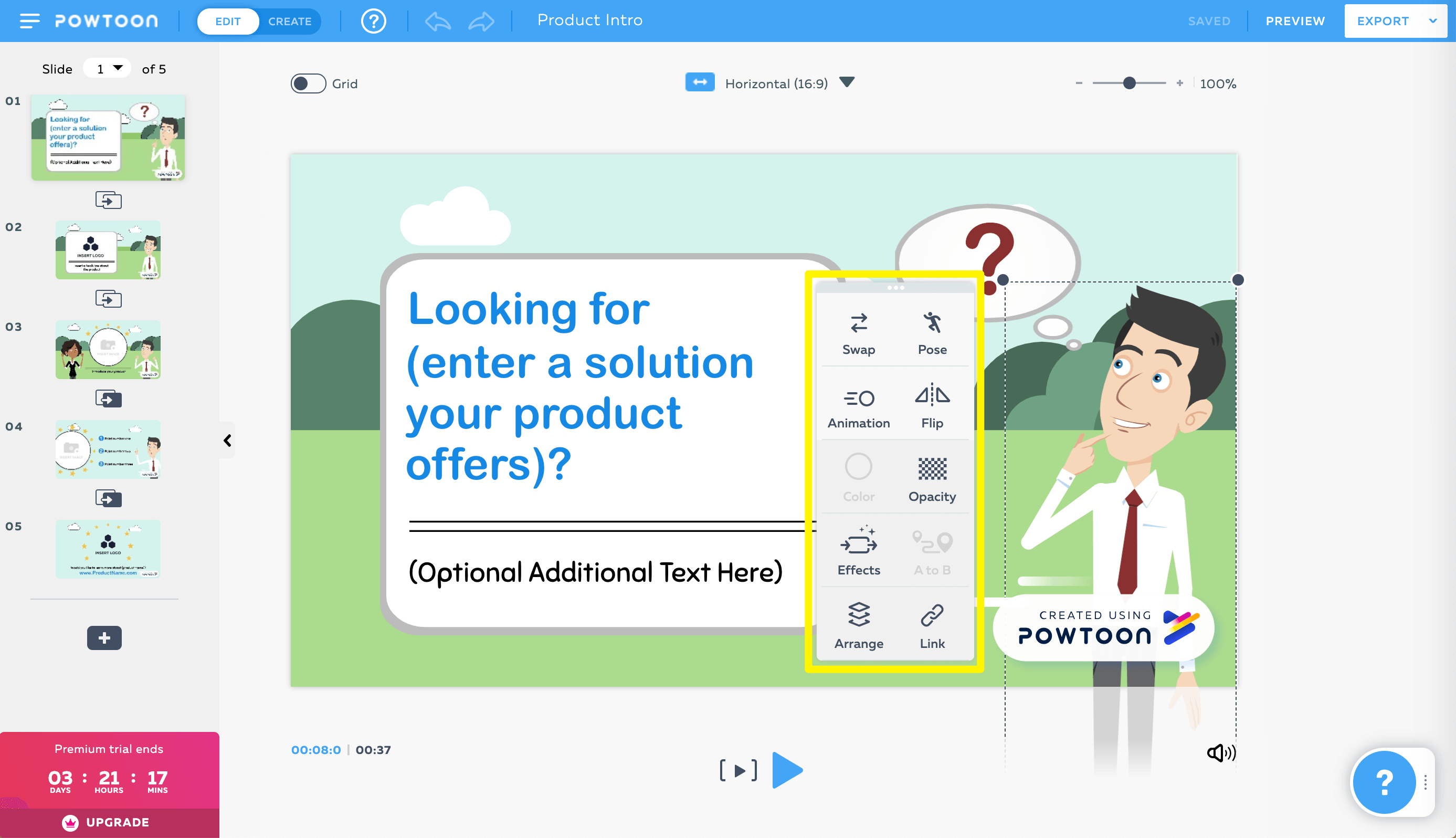The image size is (1456, 838).
Task: Expand the Horizontal orientation dropdown
Action: pyautogui.click(x=848, y=83)
